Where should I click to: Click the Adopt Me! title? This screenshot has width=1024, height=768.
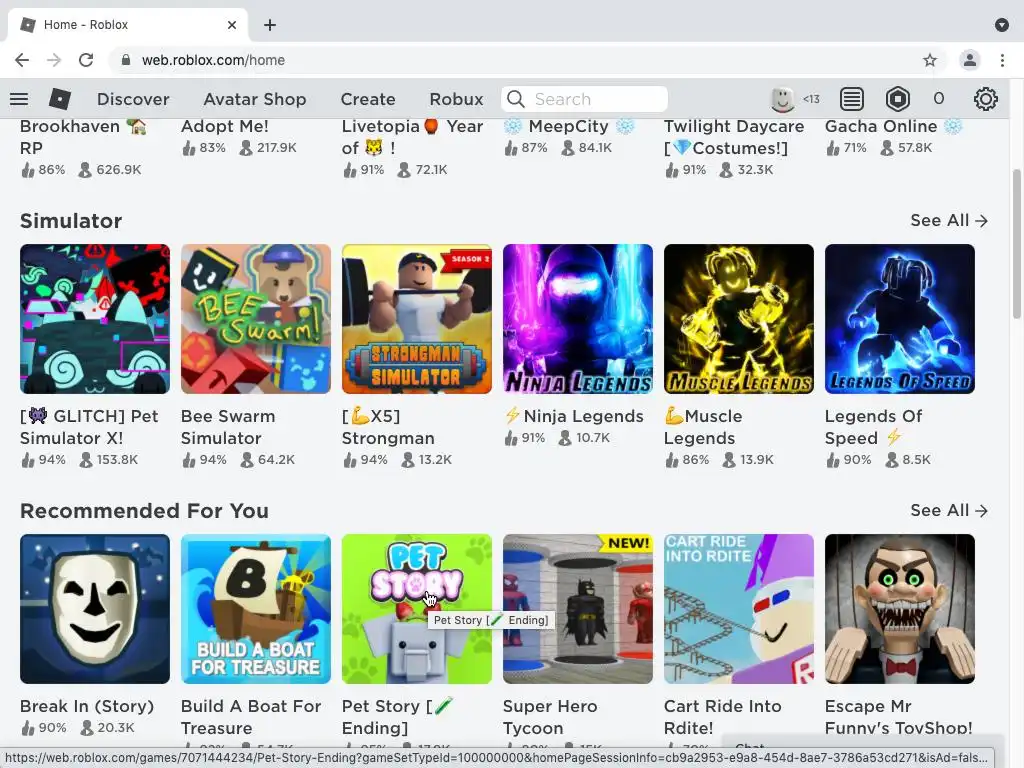(225, 126)
